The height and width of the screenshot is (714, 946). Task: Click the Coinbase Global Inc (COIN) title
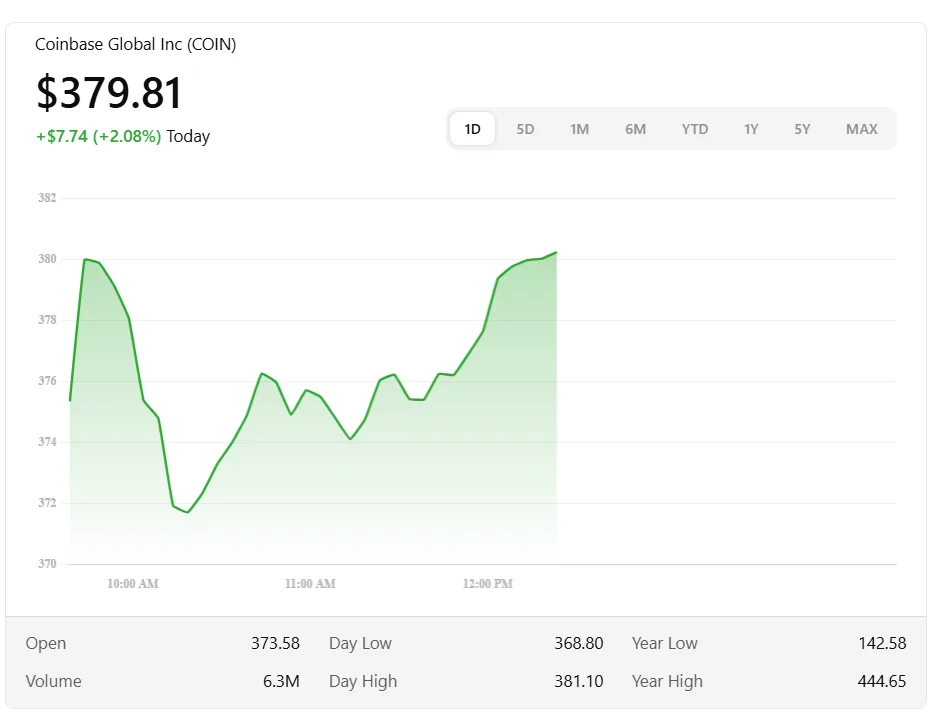click(x=136, y=44)
